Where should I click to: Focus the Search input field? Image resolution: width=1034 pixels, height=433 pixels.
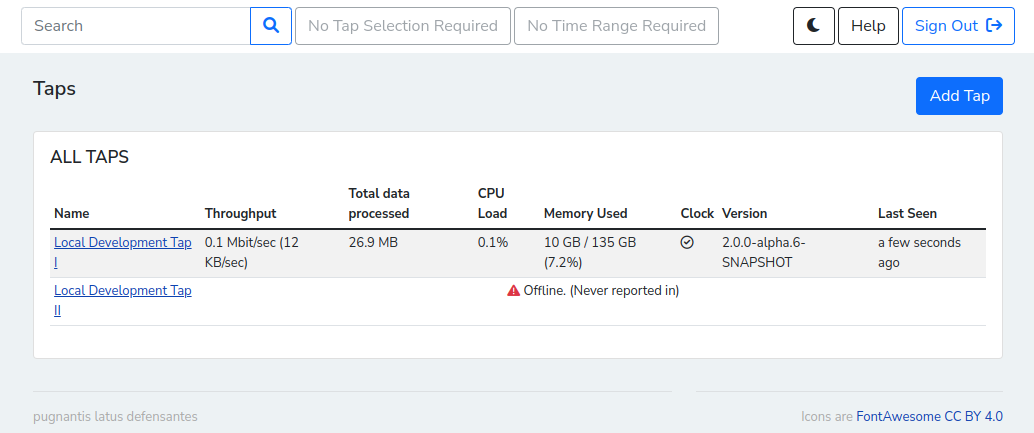point(136,26)
